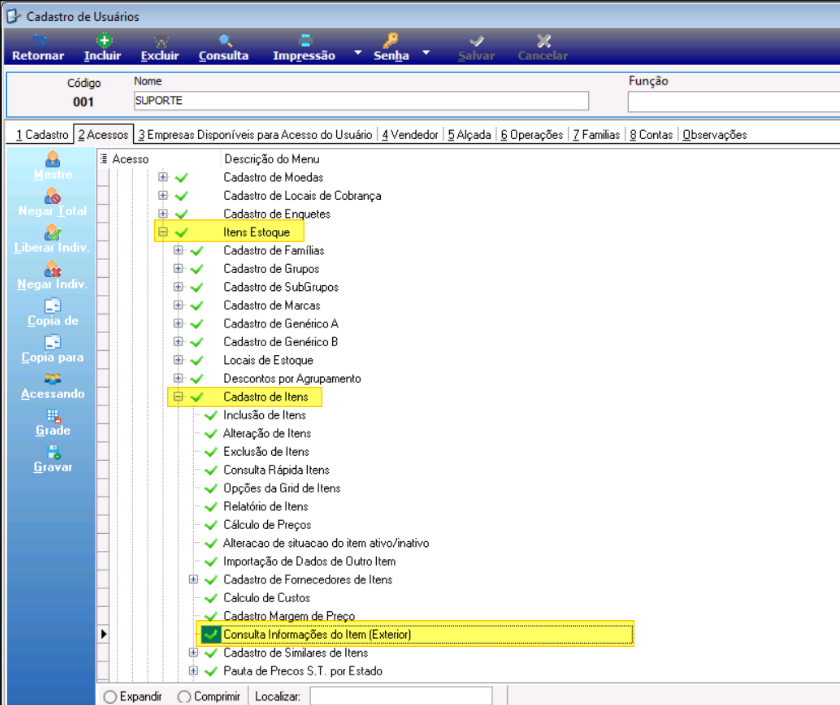This screenshot has height=705, width=840.
Task: Click the Acessando users icon
Action: (52, 379)
